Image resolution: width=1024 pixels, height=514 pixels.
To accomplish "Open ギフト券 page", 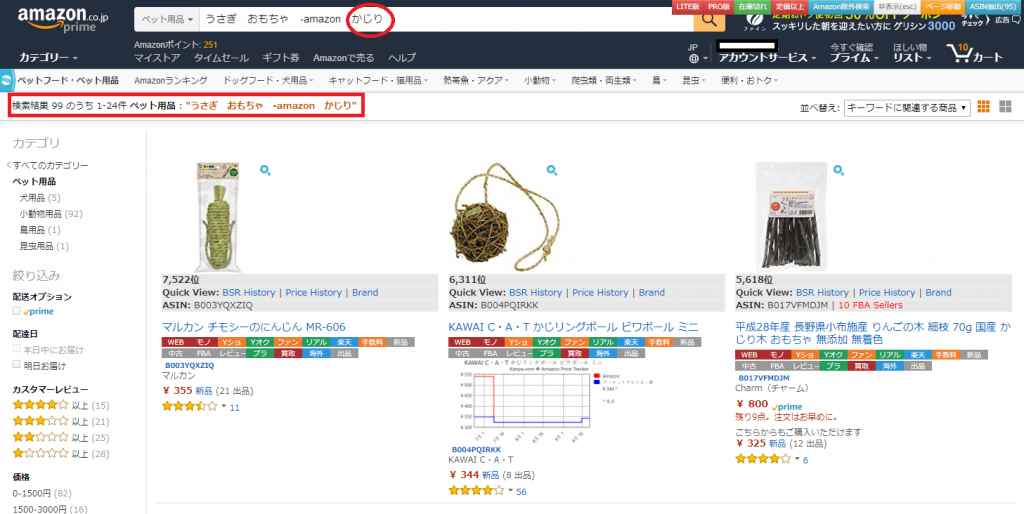I will (281, 57).
